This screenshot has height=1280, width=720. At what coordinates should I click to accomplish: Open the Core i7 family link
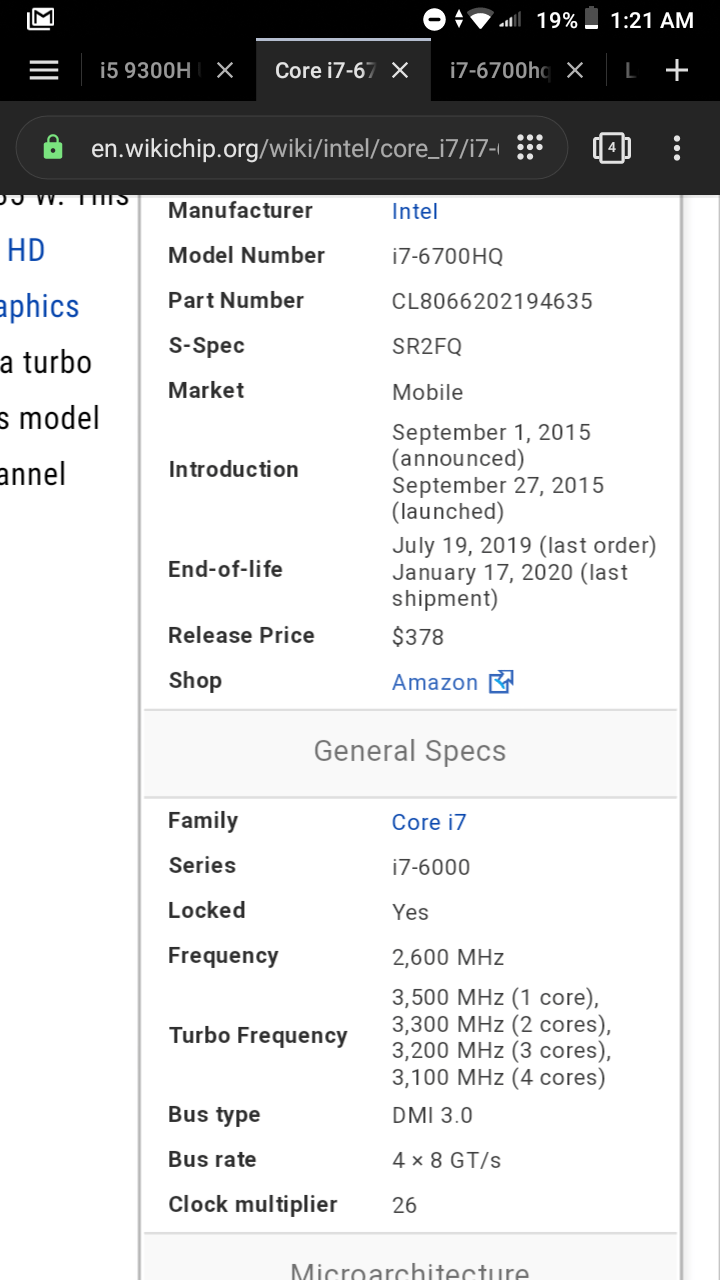coord(429,822)
